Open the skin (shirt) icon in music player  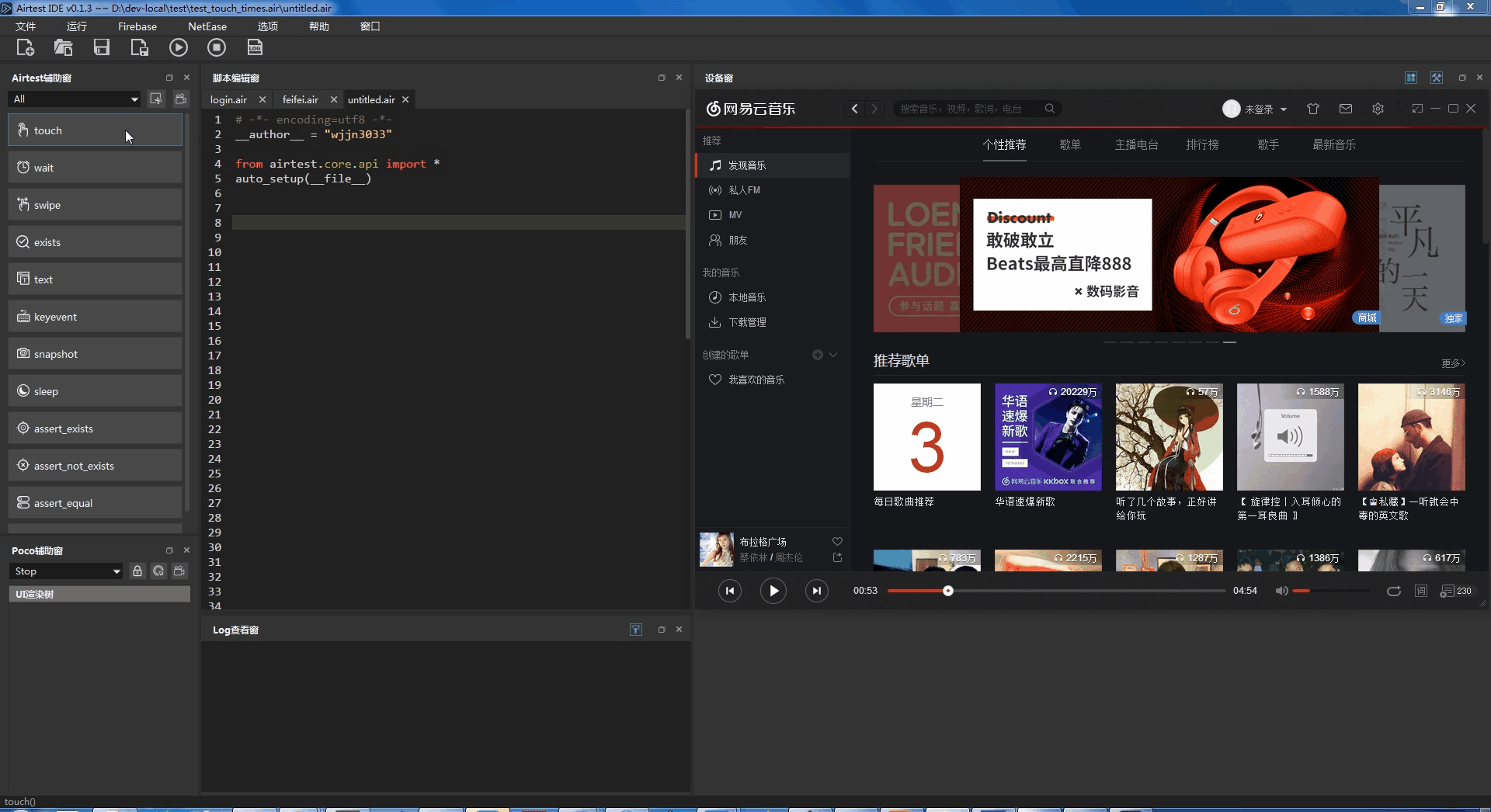[1313, 109]
